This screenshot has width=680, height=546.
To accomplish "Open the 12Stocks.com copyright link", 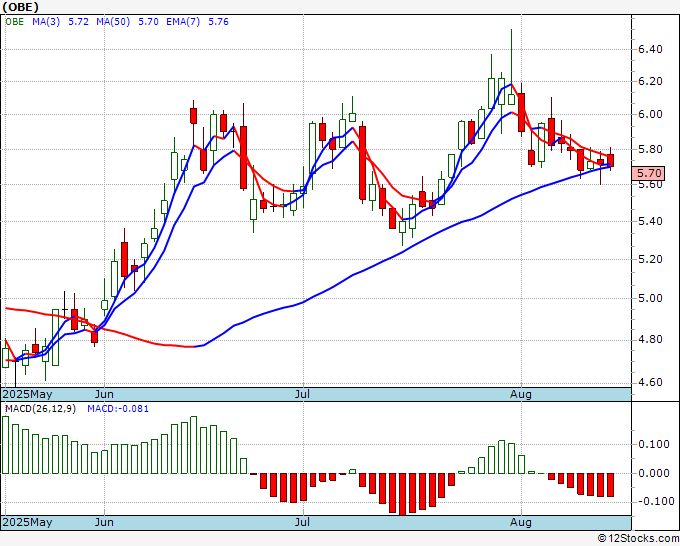I will (x=638, y=539).
